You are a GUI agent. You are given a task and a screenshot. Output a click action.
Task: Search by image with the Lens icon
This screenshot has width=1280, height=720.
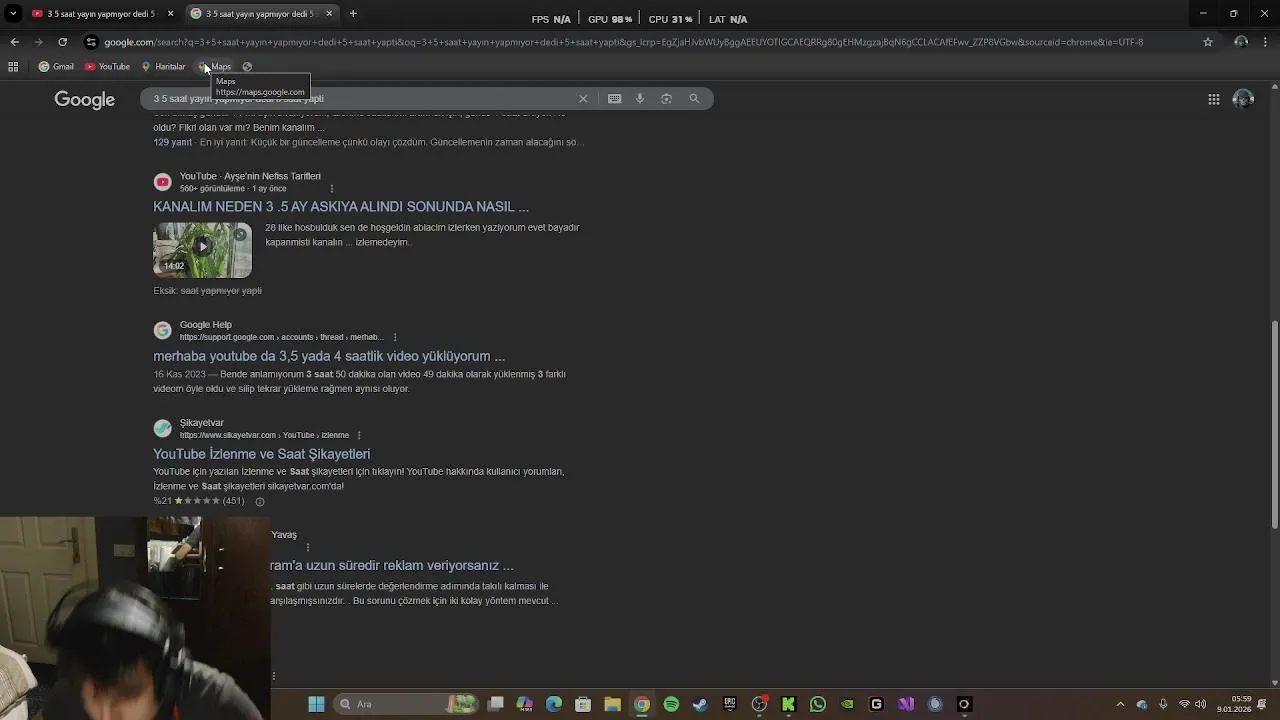click(666, 99)
